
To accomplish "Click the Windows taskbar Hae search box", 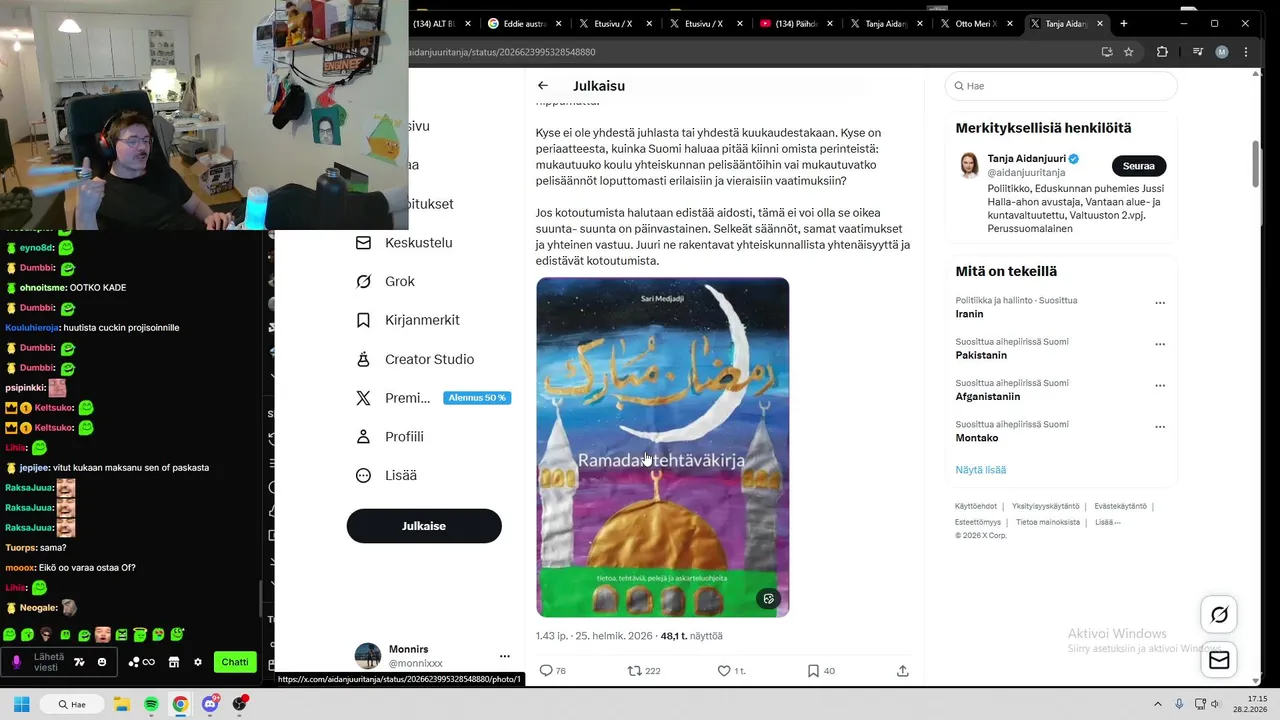I will click(x=72, y=704).
